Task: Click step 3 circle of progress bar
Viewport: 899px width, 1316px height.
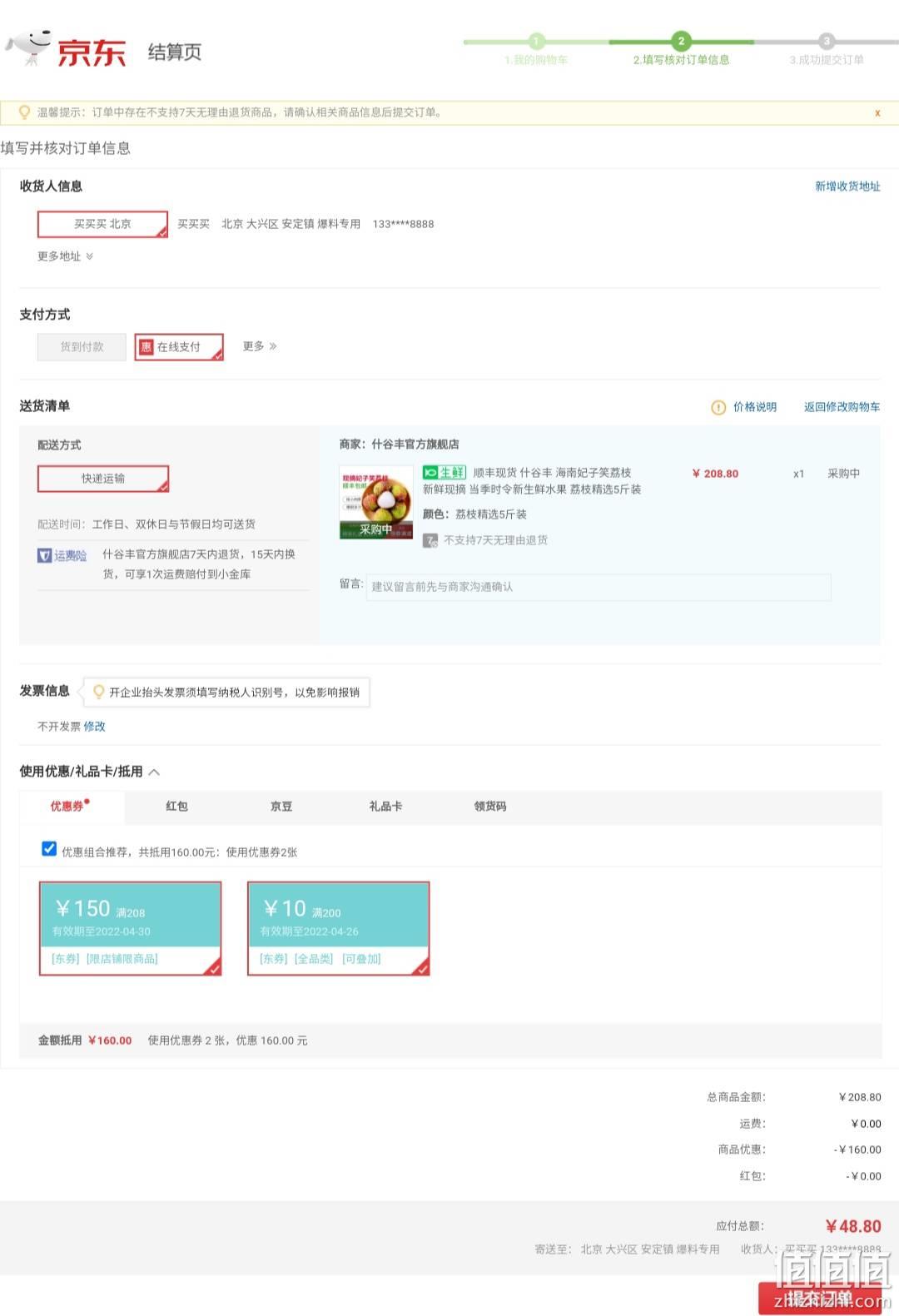Action: 826,41
